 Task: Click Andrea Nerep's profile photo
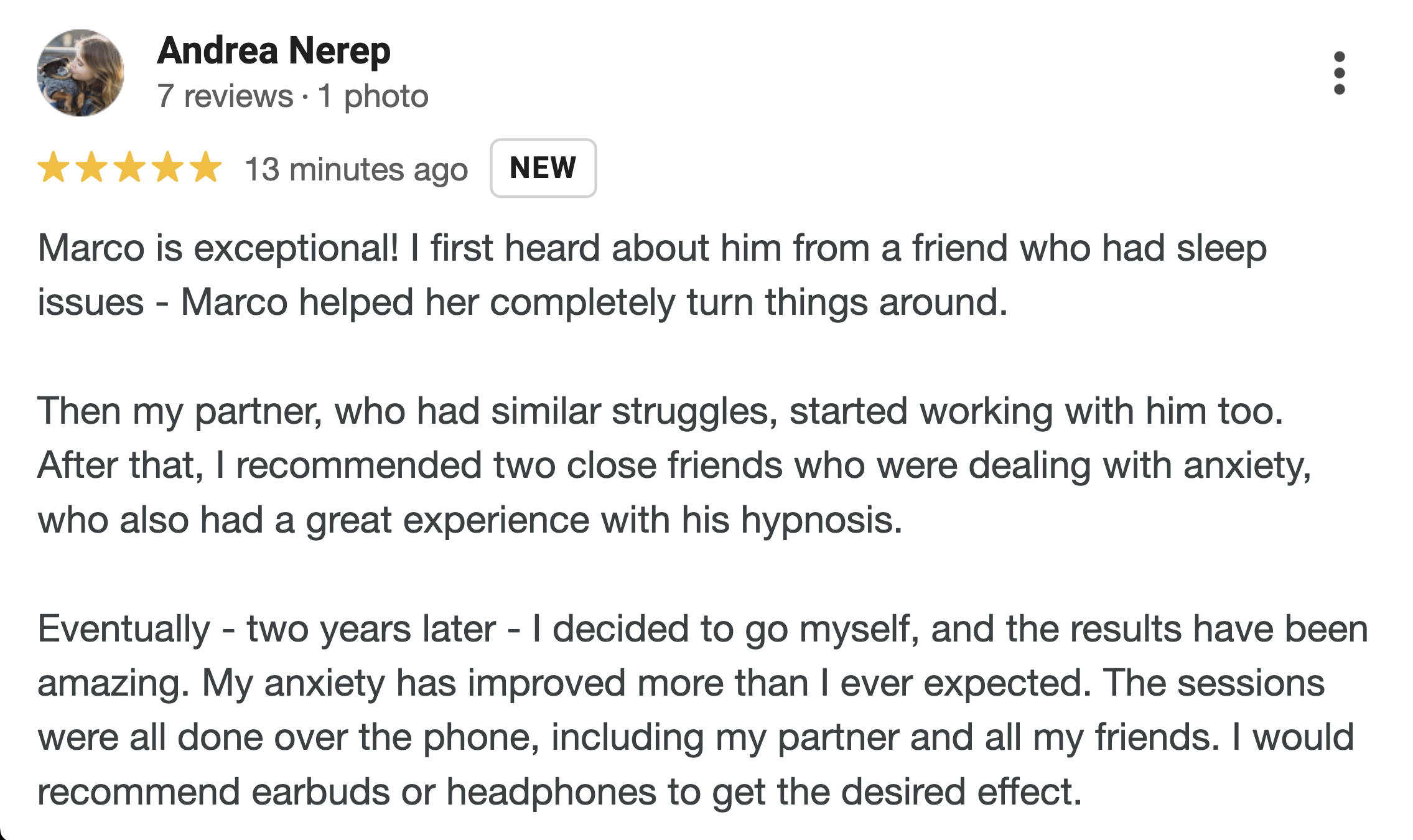tap(81, 73)
